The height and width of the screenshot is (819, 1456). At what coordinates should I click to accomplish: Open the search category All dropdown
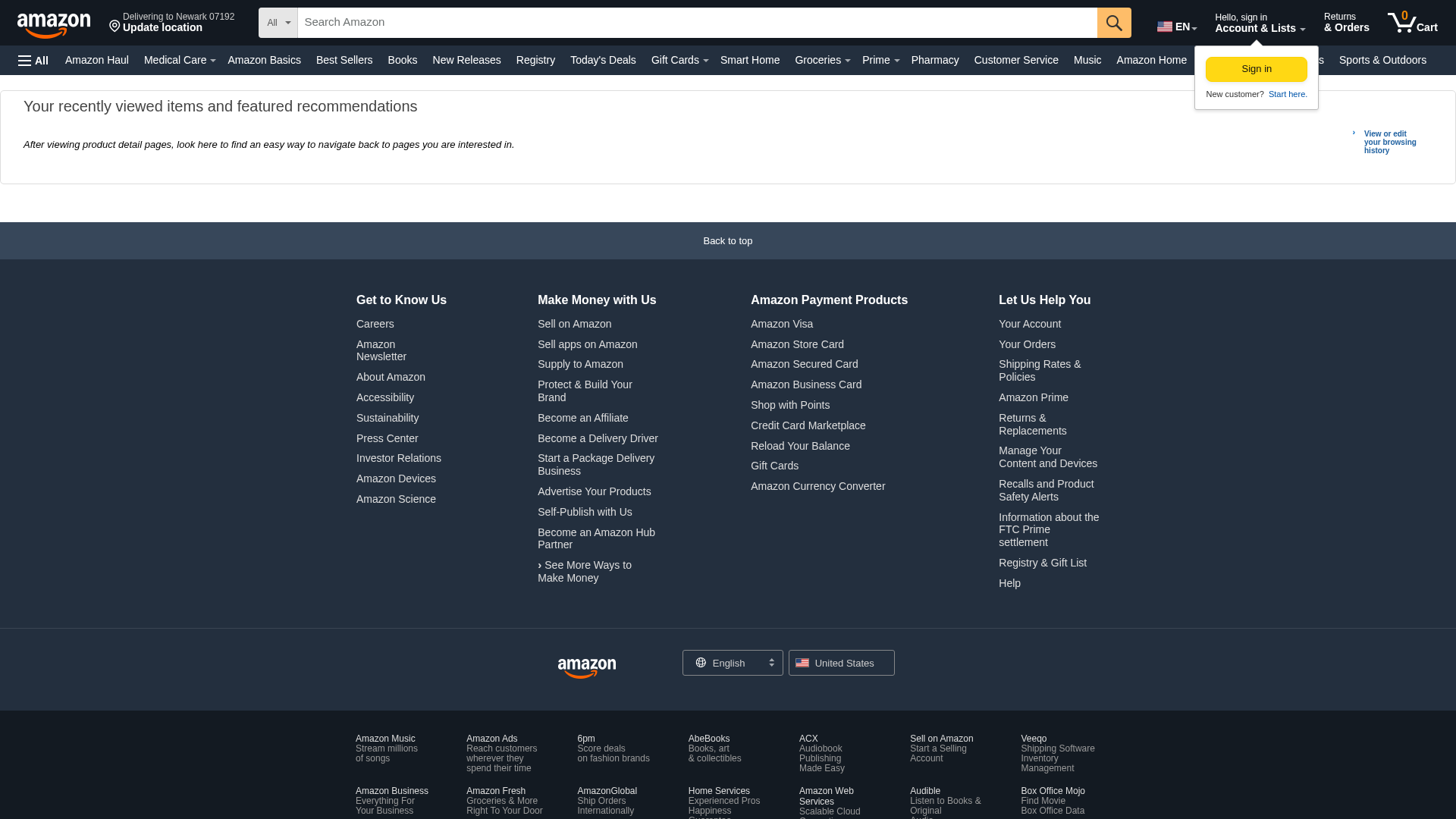278,23
